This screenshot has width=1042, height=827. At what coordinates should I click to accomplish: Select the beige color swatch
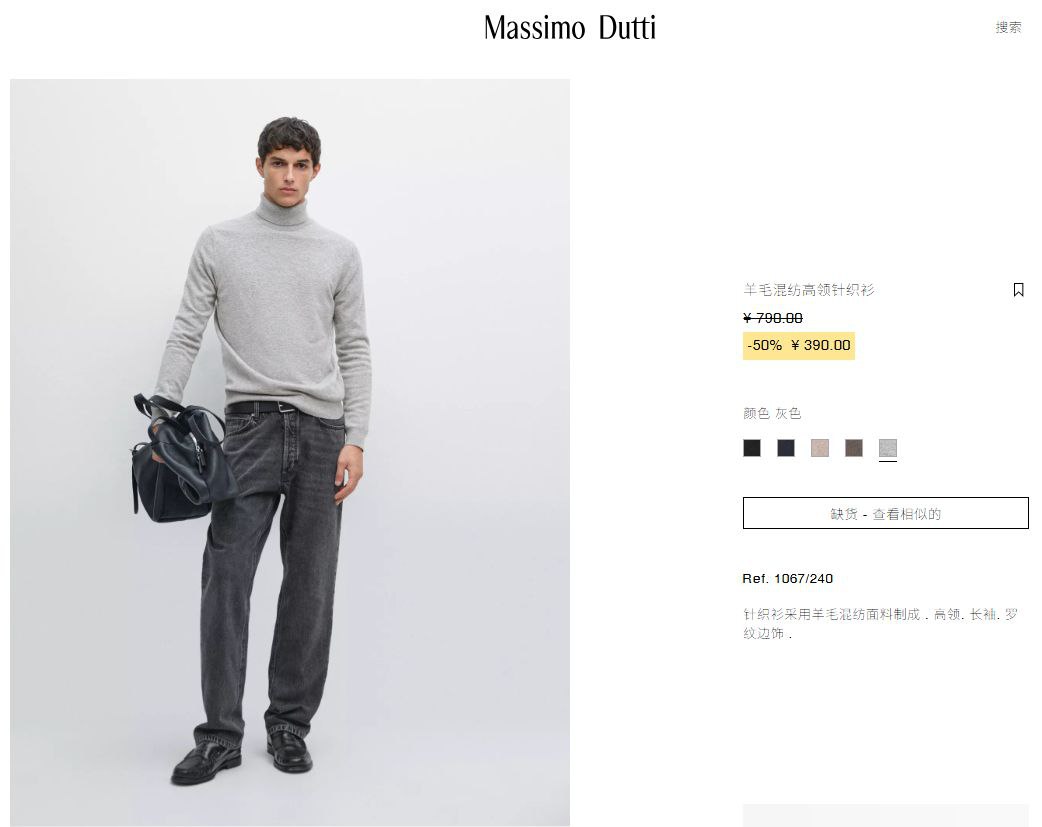tap(819, 447)
